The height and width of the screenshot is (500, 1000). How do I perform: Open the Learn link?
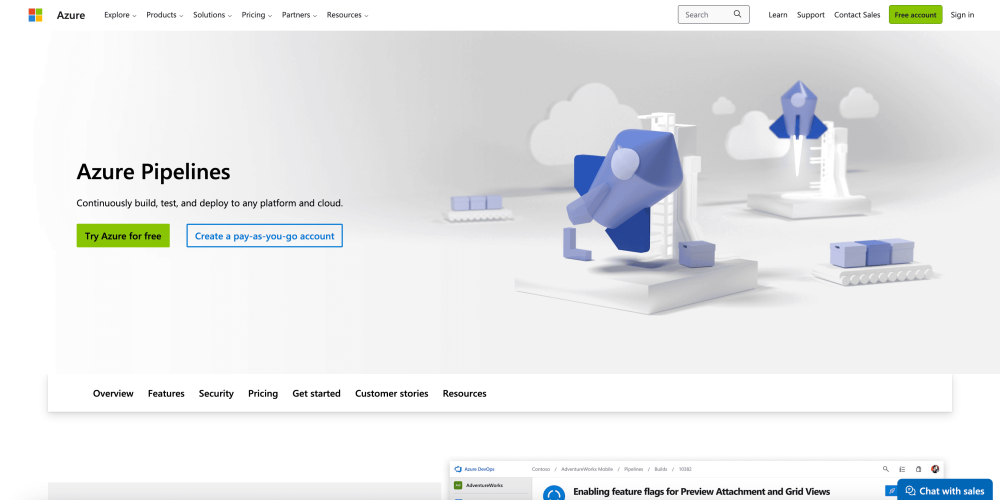tap(777, 15)
